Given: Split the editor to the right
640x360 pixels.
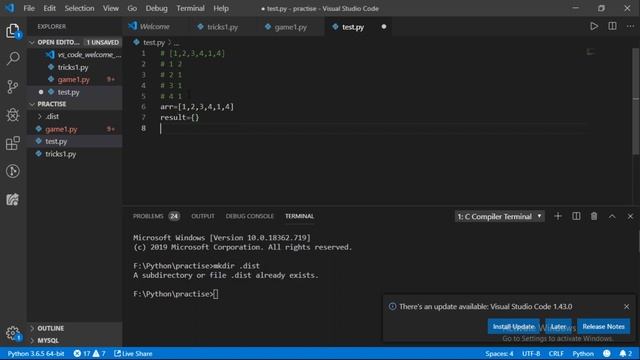Looking at the screenshot, I should [x=612, y=27].
